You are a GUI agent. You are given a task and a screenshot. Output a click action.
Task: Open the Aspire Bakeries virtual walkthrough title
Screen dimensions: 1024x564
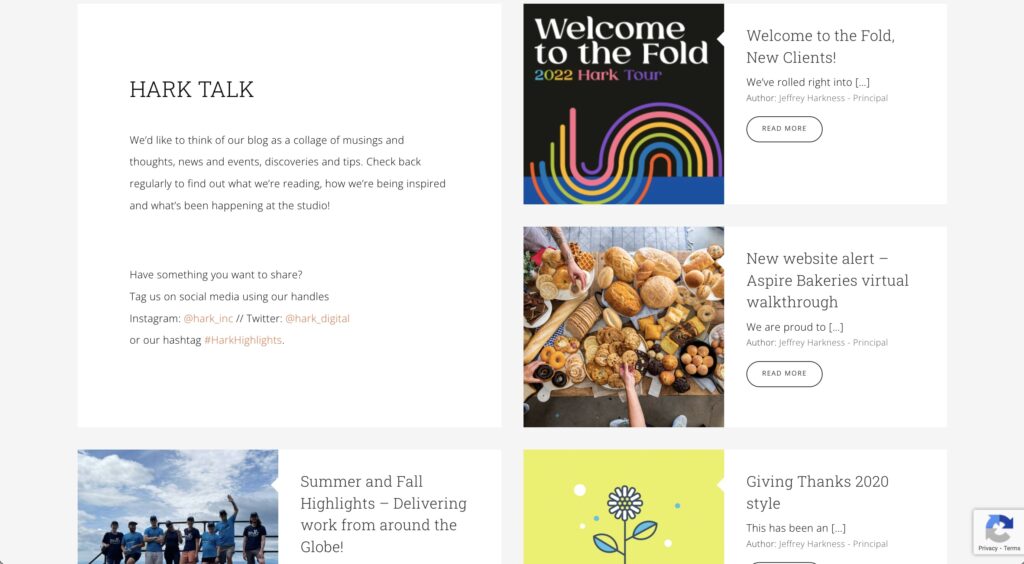(827, 280)
